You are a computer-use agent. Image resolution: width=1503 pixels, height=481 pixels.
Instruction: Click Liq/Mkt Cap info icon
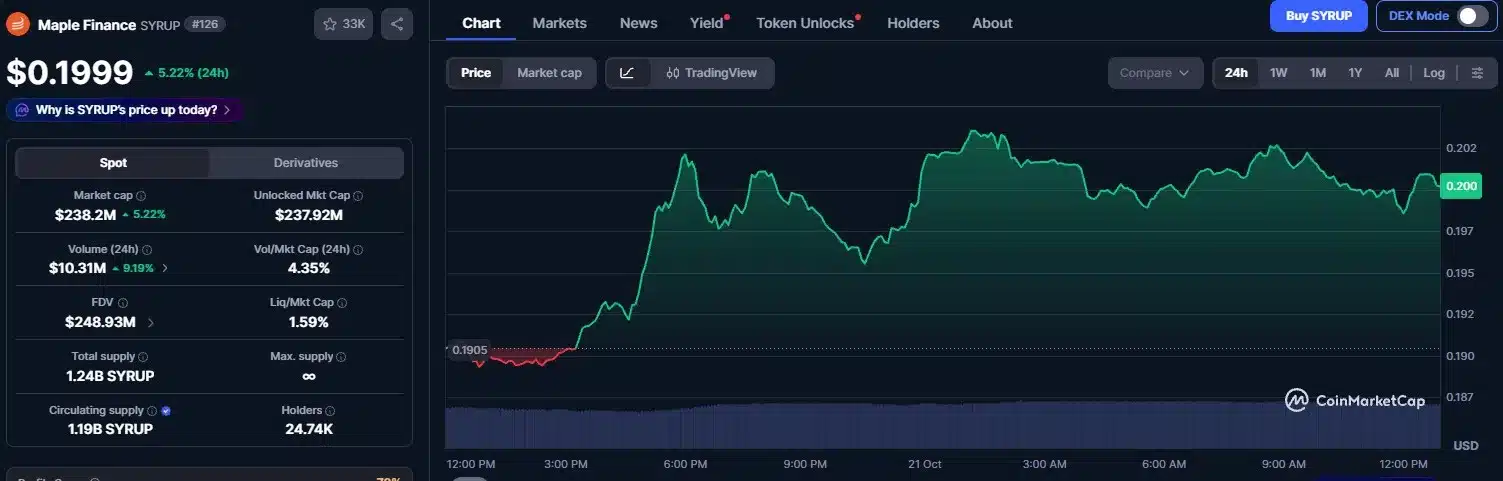coord(344,303)
